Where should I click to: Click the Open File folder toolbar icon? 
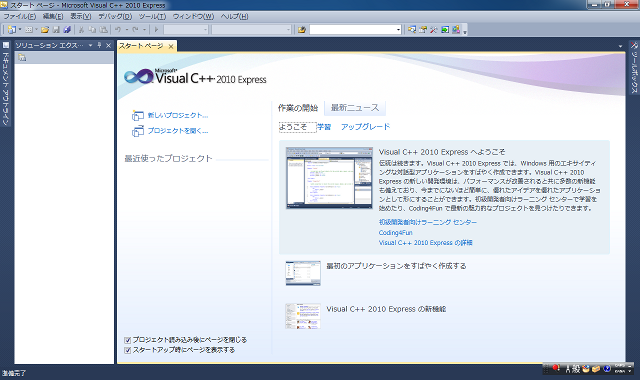45,29
